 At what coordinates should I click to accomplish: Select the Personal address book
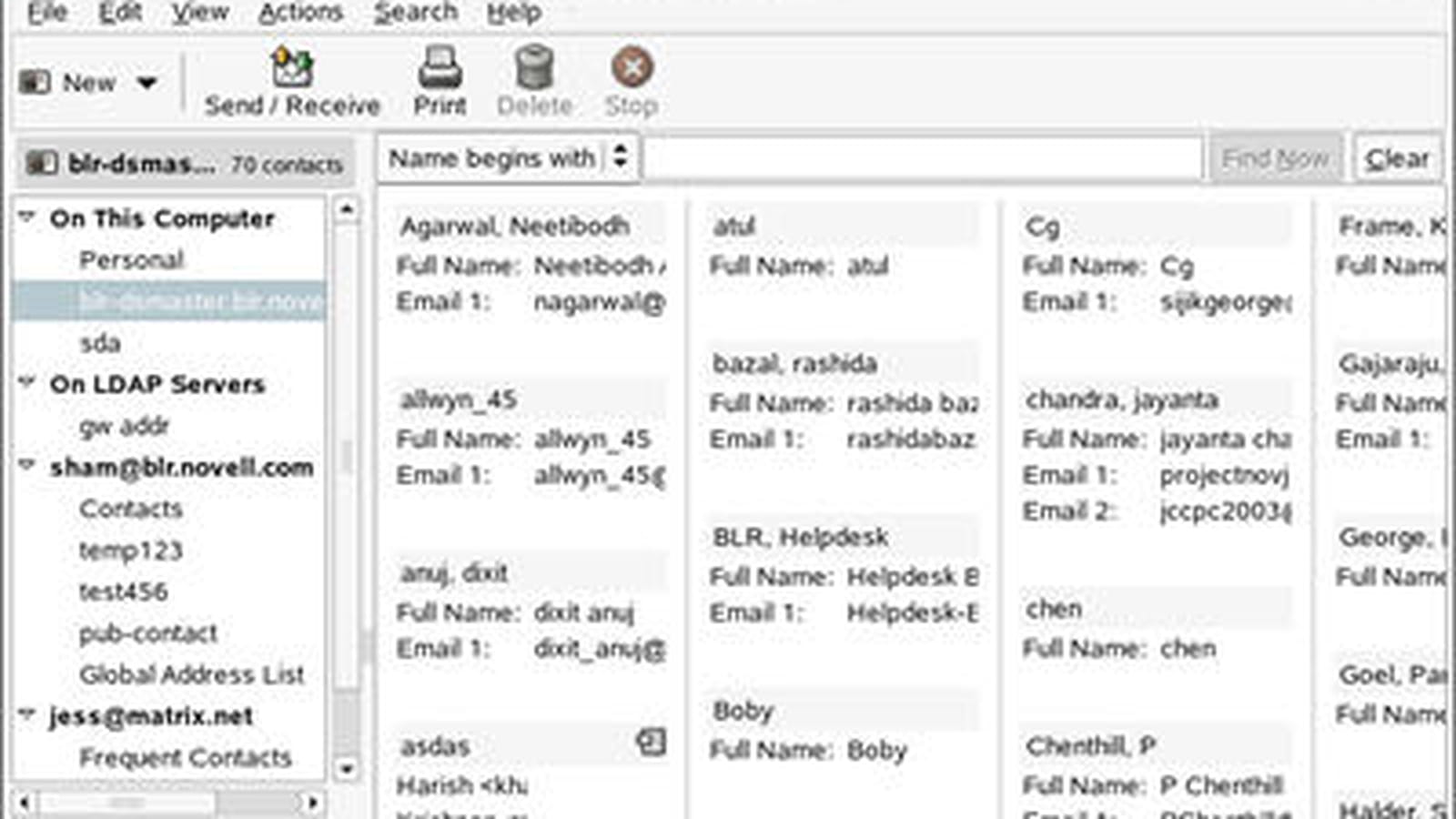click(131, 259)
